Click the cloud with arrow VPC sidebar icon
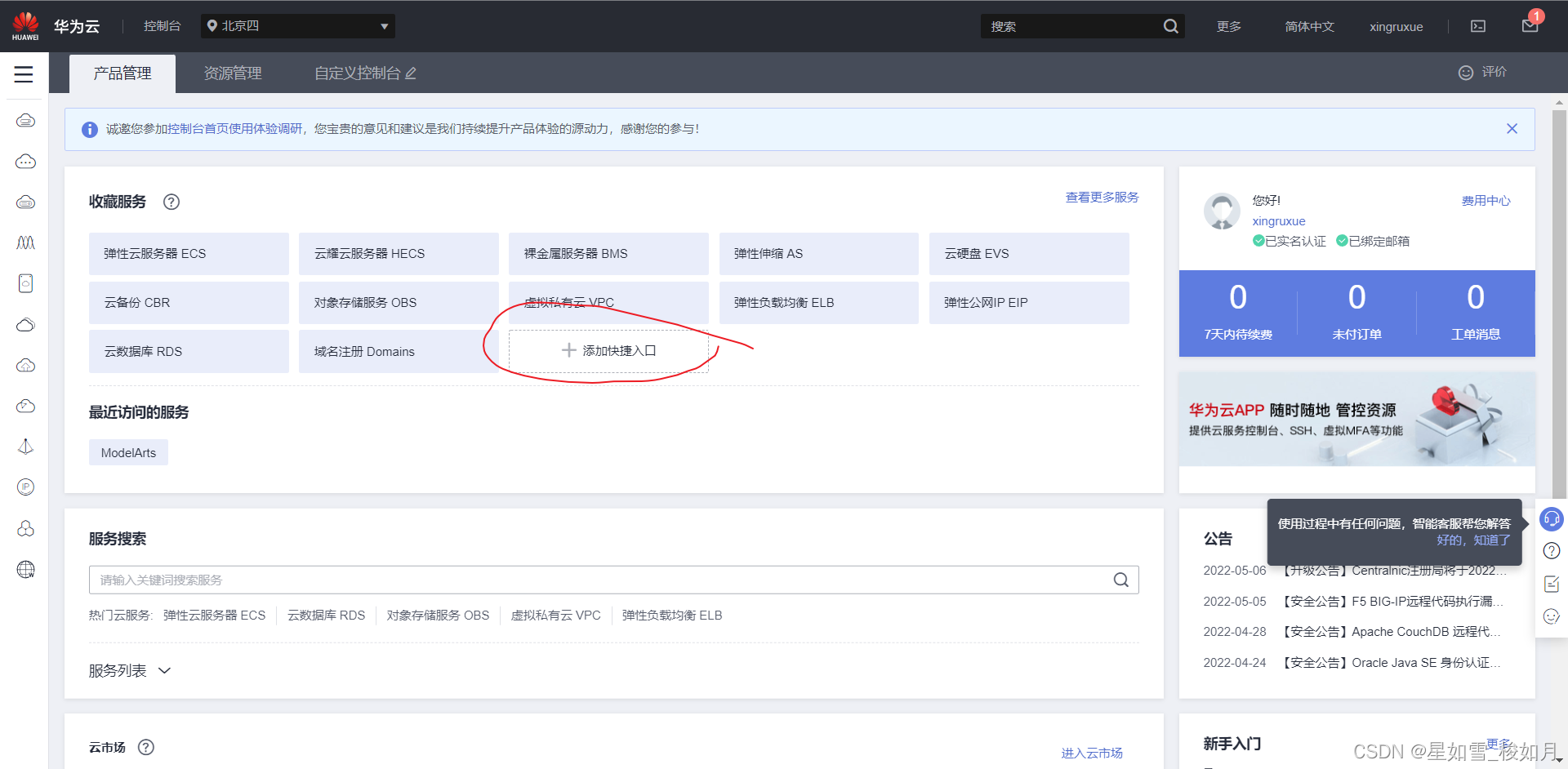The image size is (1568, 769). pyautogui.click(x=25, y=407)
